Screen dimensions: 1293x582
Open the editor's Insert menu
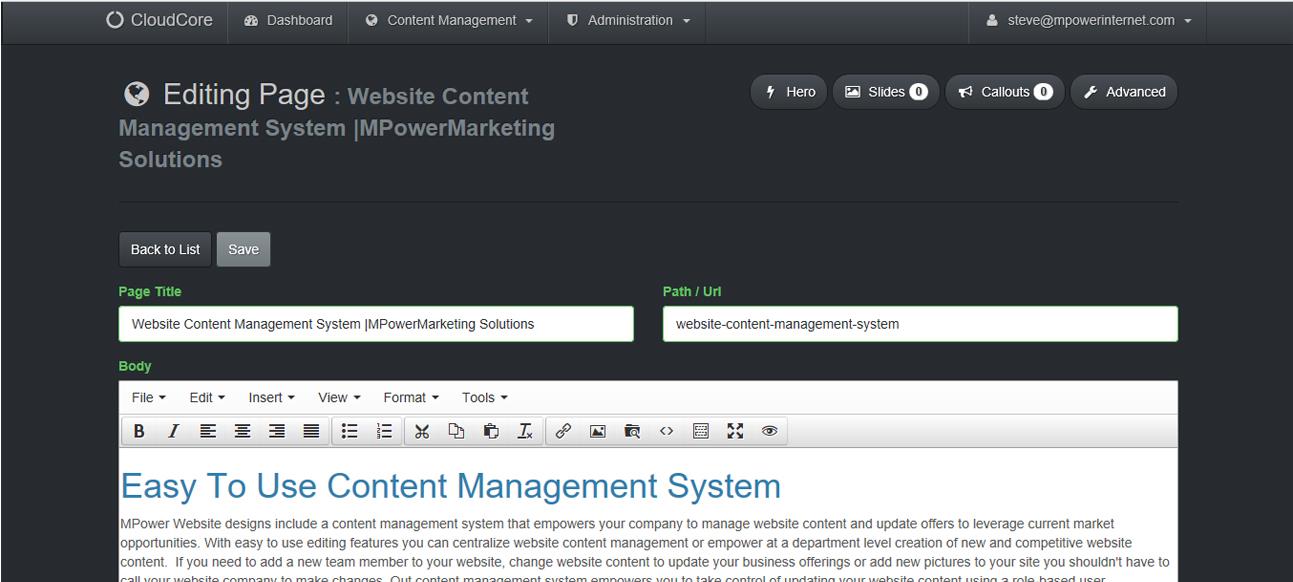pos(271,398)
